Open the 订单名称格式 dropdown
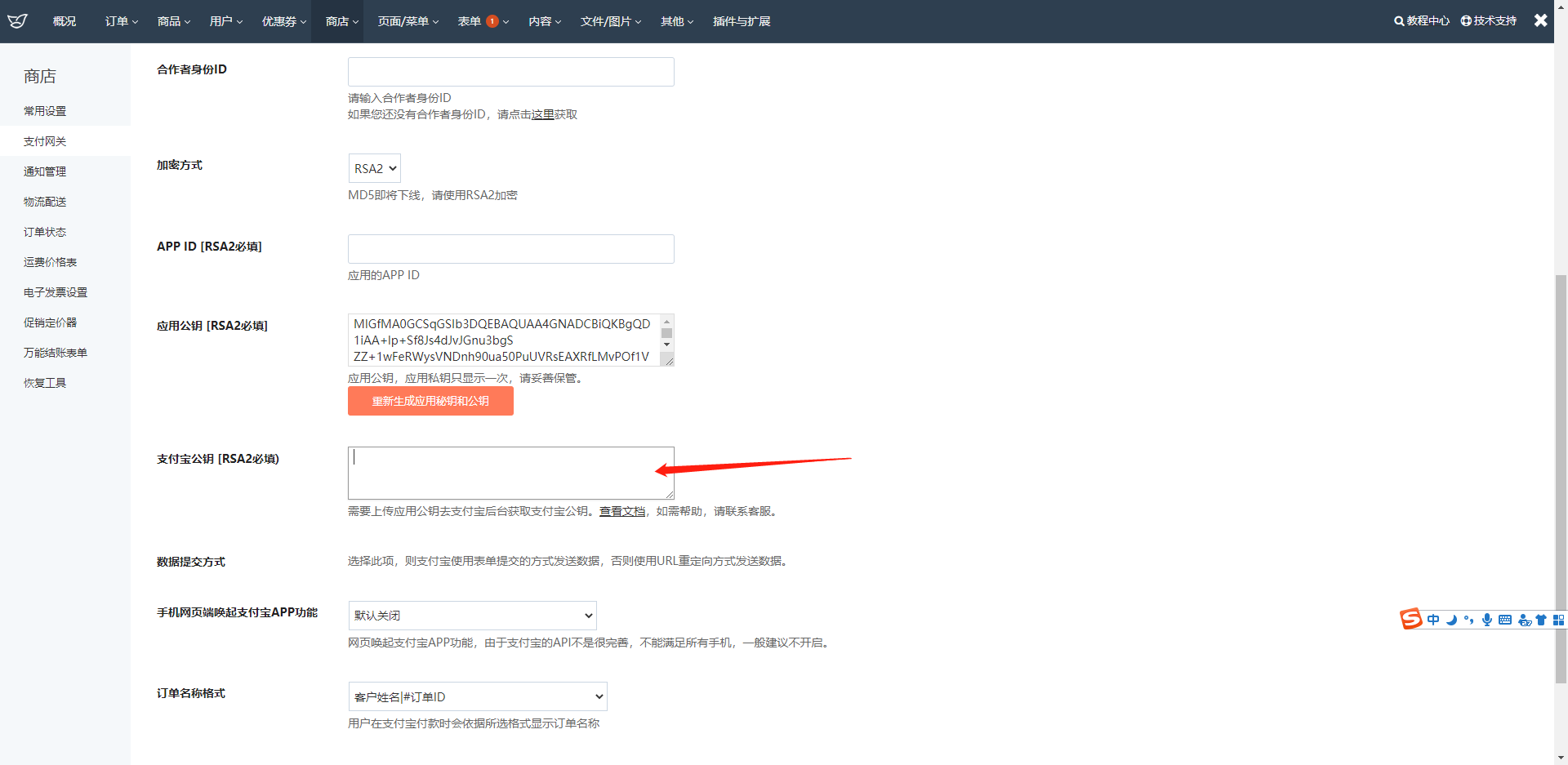1568x765 pixels. click(x=478, y=696)
